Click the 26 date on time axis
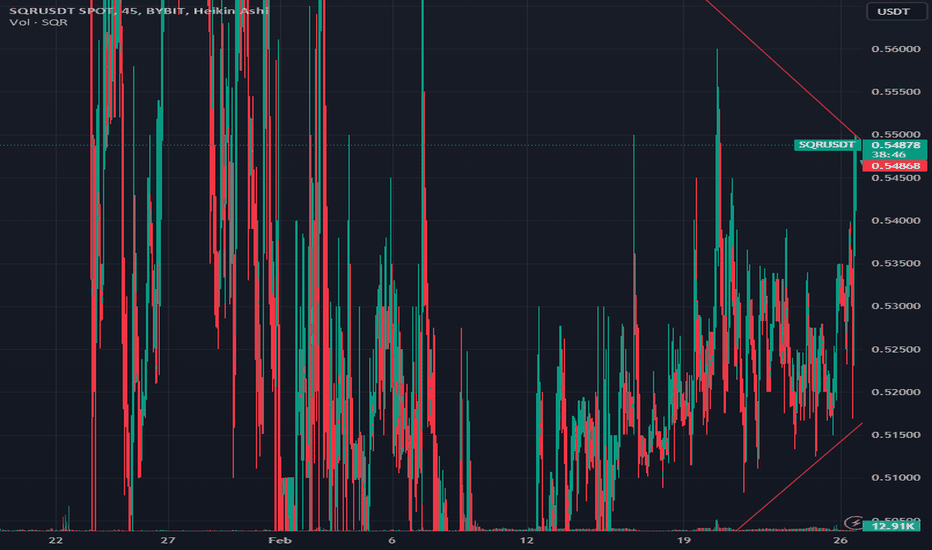The height and width of the screenshot is (550, 932). pyautogui.click(x=840, y=540)
